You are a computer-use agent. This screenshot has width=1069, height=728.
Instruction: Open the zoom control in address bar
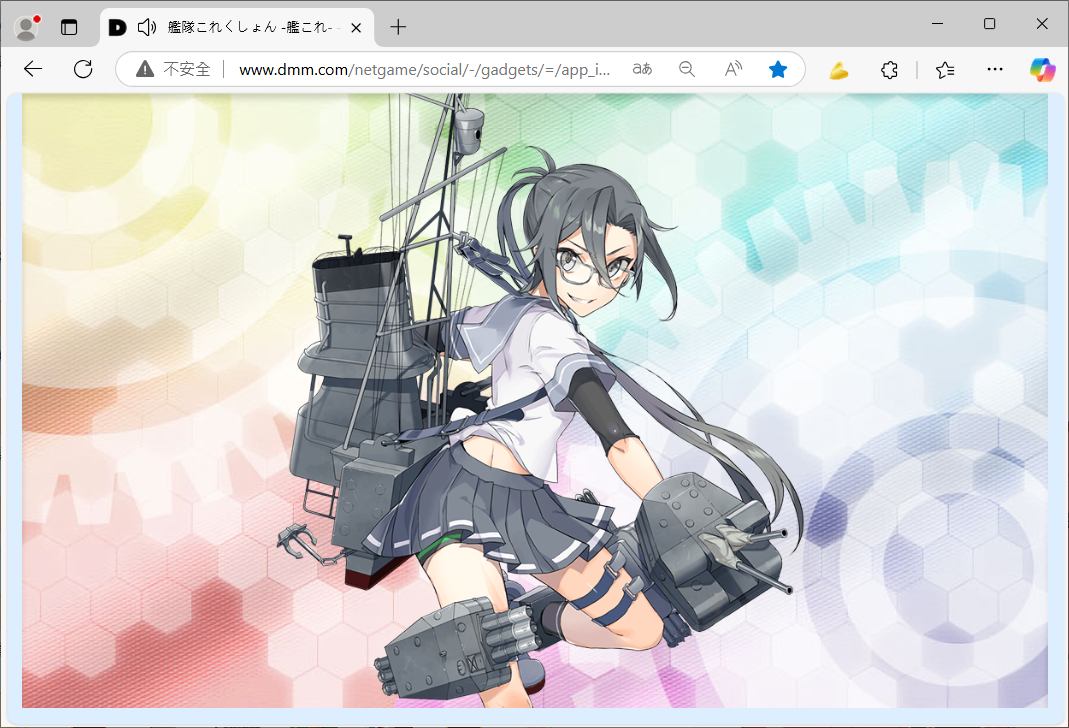[687, 69]
